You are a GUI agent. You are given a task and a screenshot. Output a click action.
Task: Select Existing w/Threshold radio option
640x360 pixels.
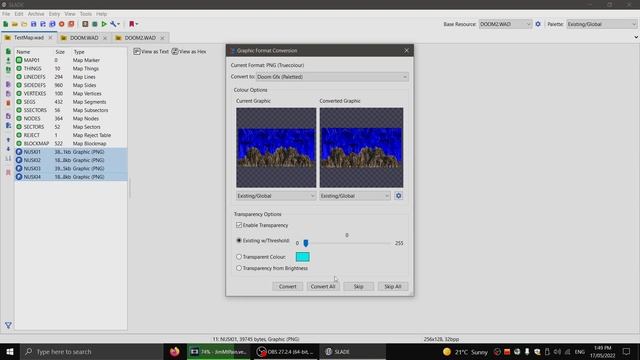click(239, 240)
